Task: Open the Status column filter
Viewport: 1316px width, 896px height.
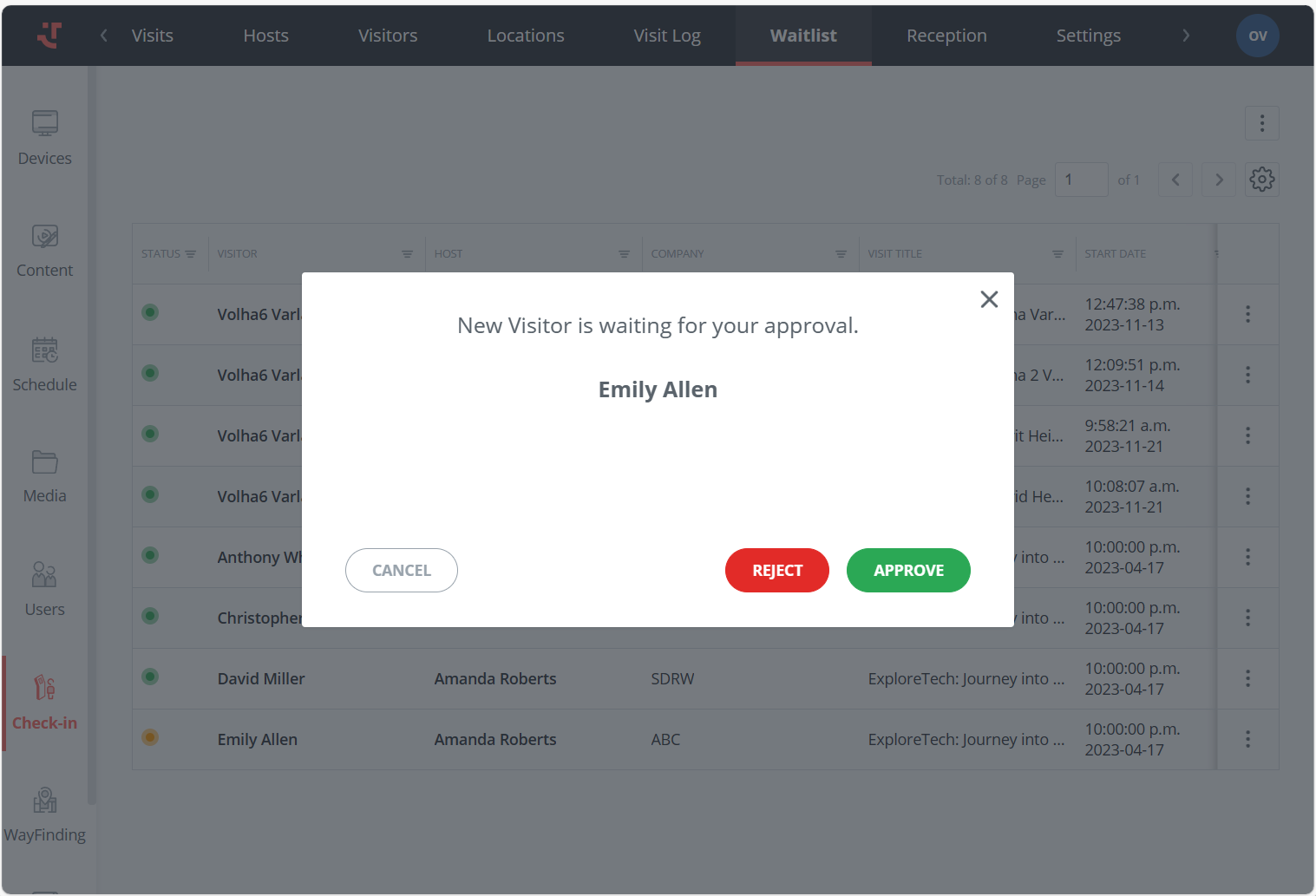Action: 191,254
